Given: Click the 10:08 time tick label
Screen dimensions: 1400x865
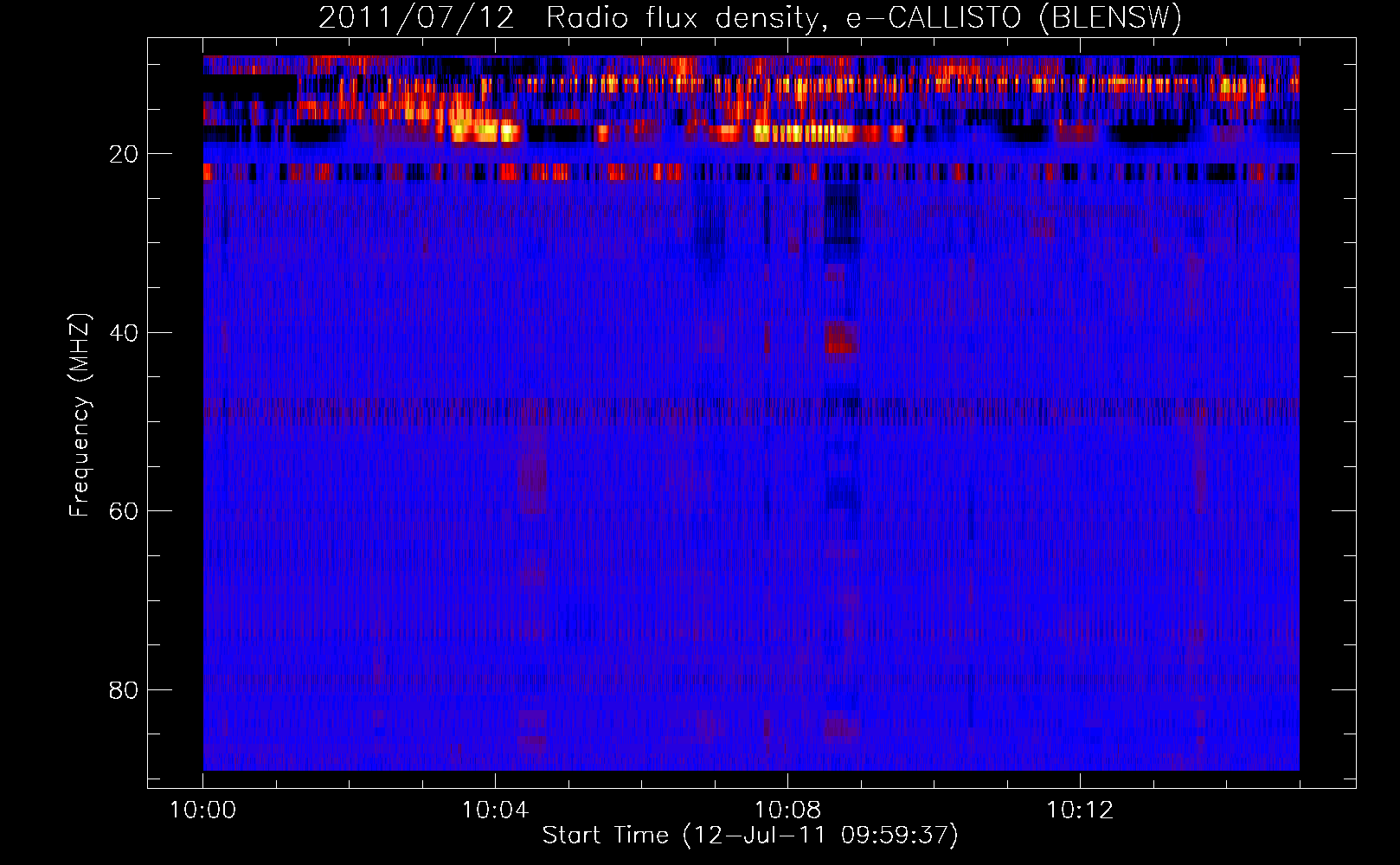Looking at the screenshot, I should click(x=787, y=810).
